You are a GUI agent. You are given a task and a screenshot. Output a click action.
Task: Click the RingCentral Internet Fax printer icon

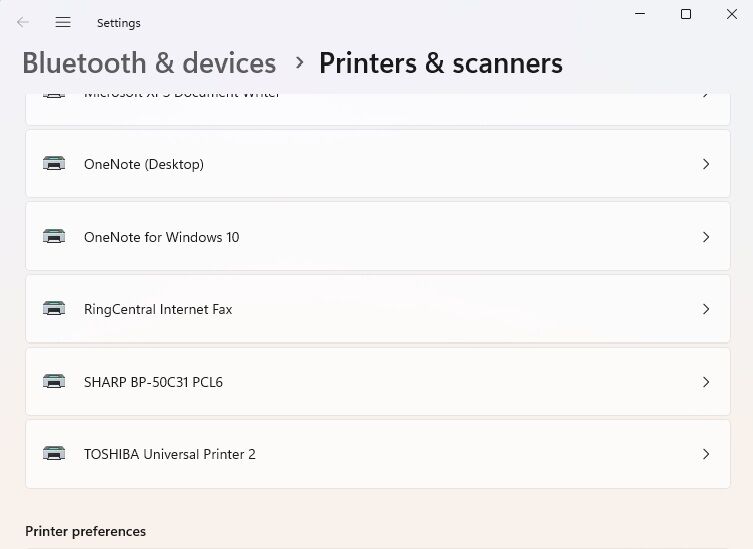pyautogui.click(x=54, y=309)
